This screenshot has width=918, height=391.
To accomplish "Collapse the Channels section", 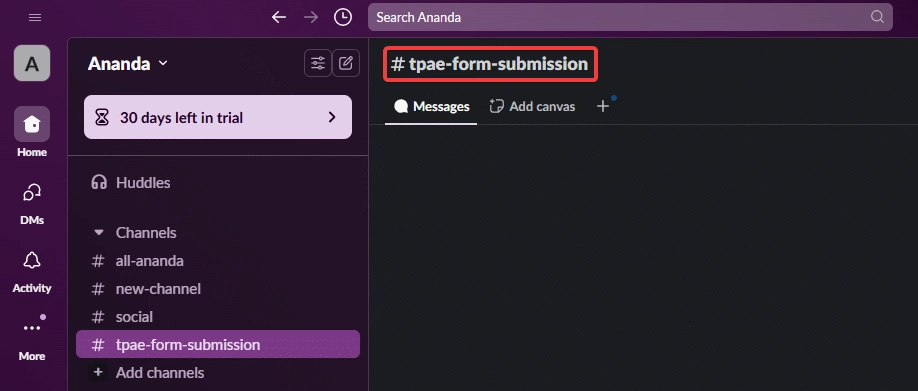I will 99,233.
